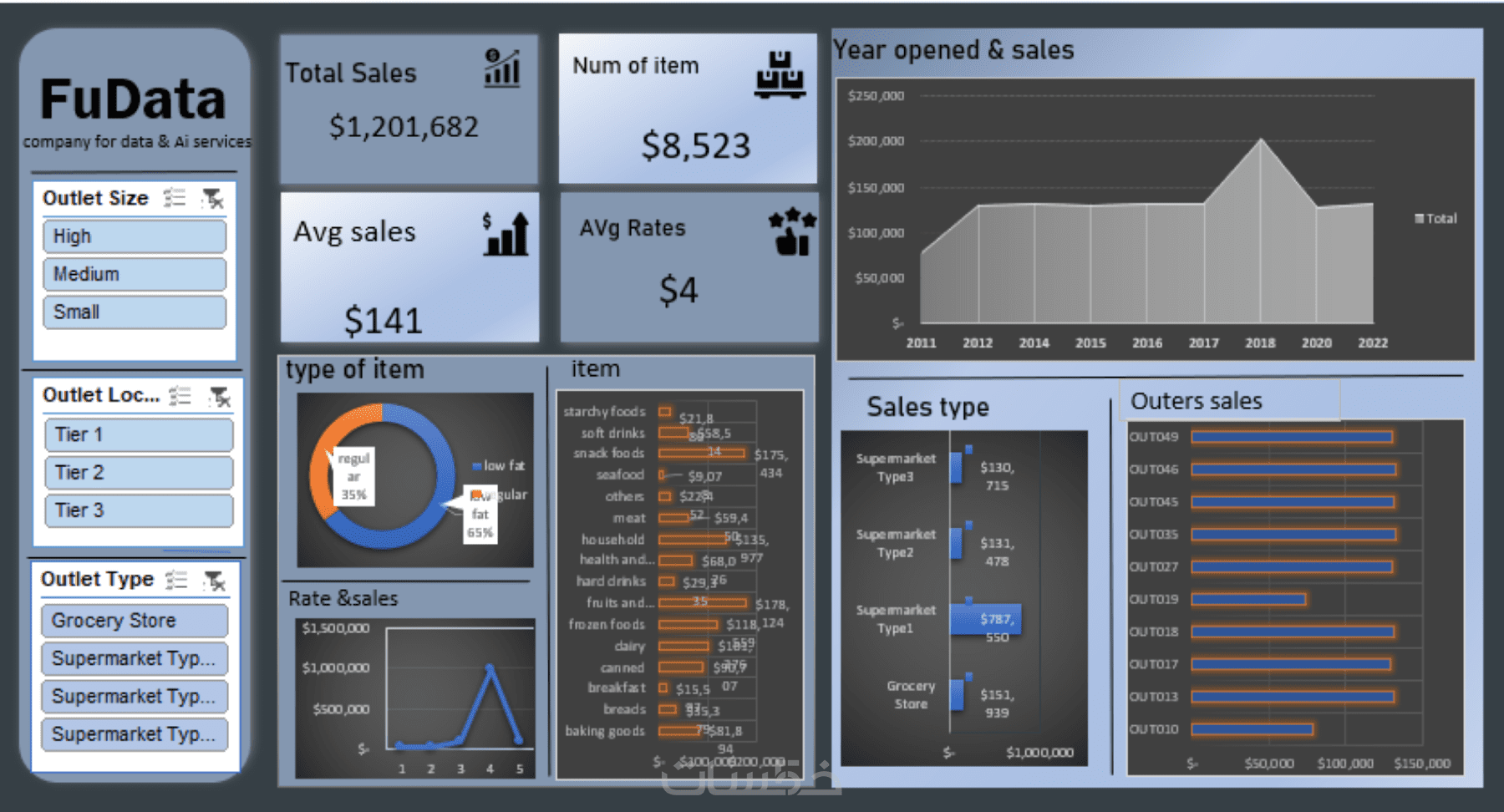Select the OUT013 sales bar
1504x812 pixels.
(1293, 697)
